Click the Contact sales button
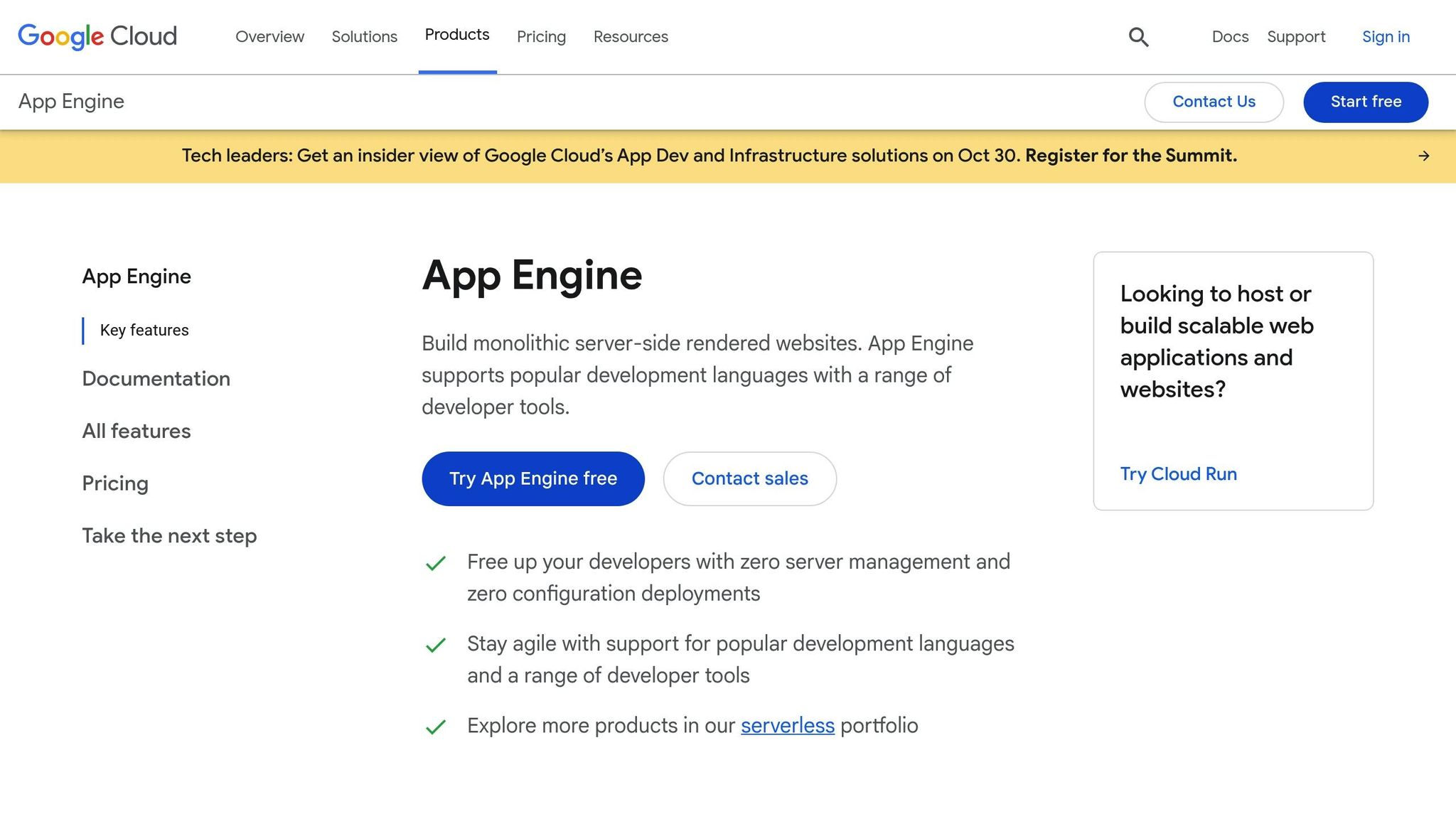The image size is (1456, 819). tap(750, 478)
